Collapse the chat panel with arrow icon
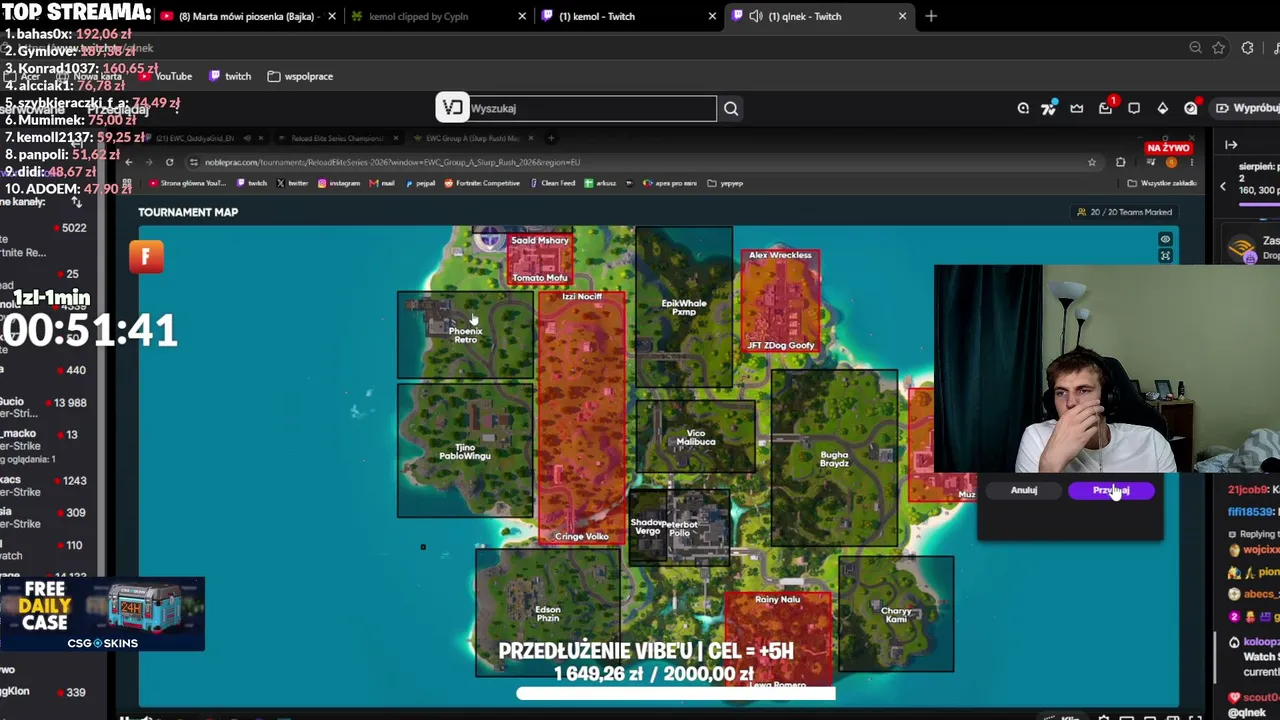This screenshot has width=1280, height=720. [x=1231, y=145]
